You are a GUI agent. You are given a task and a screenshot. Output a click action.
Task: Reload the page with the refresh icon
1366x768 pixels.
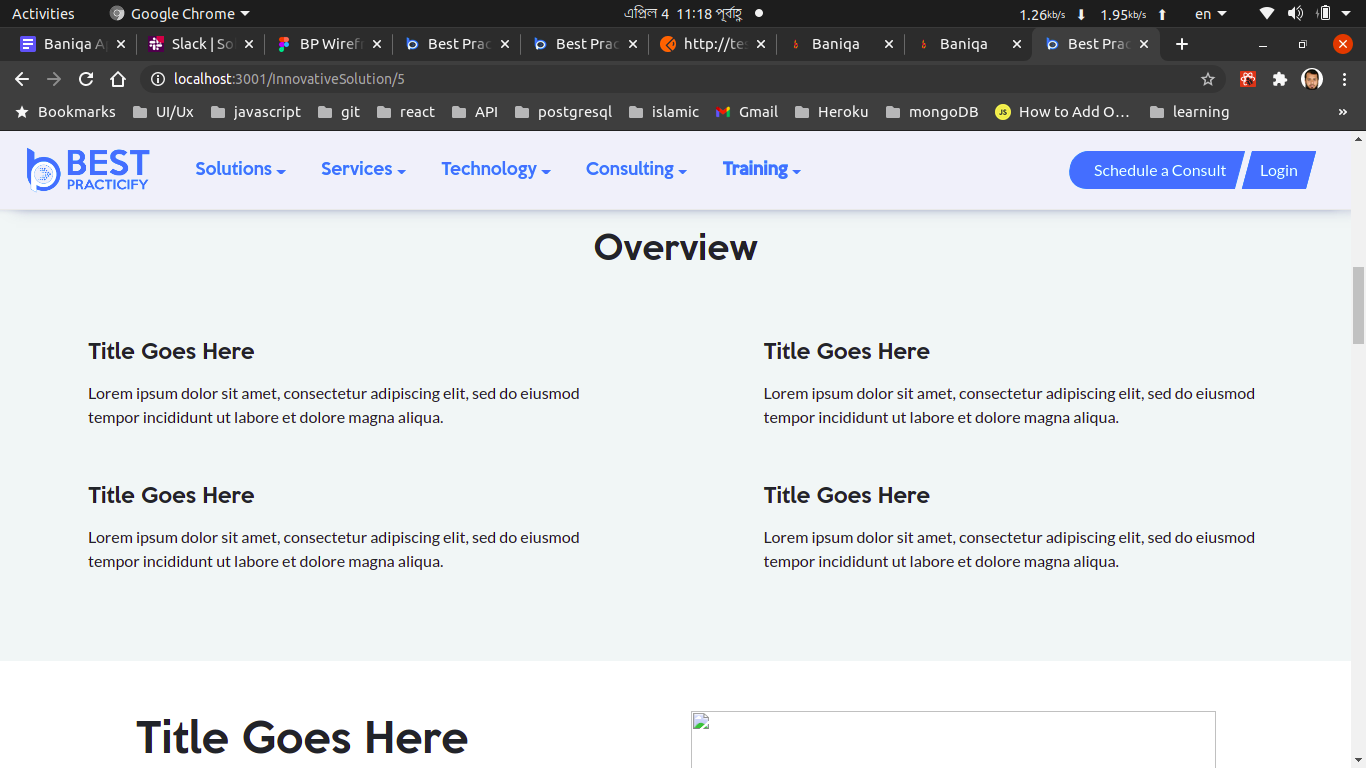click(86, 79)
